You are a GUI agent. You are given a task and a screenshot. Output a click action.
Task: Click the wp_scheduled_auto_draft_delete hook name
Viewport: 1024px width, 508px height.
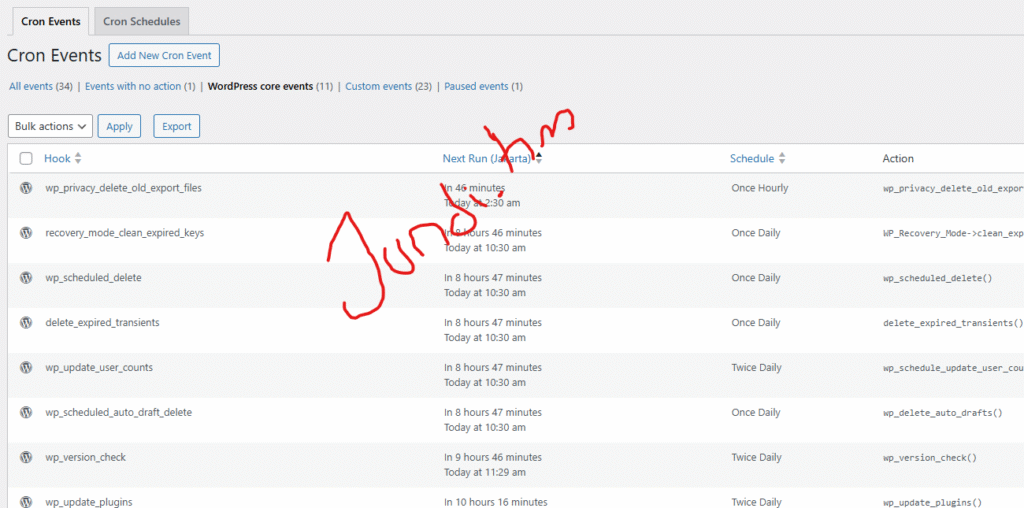[119, 413]
